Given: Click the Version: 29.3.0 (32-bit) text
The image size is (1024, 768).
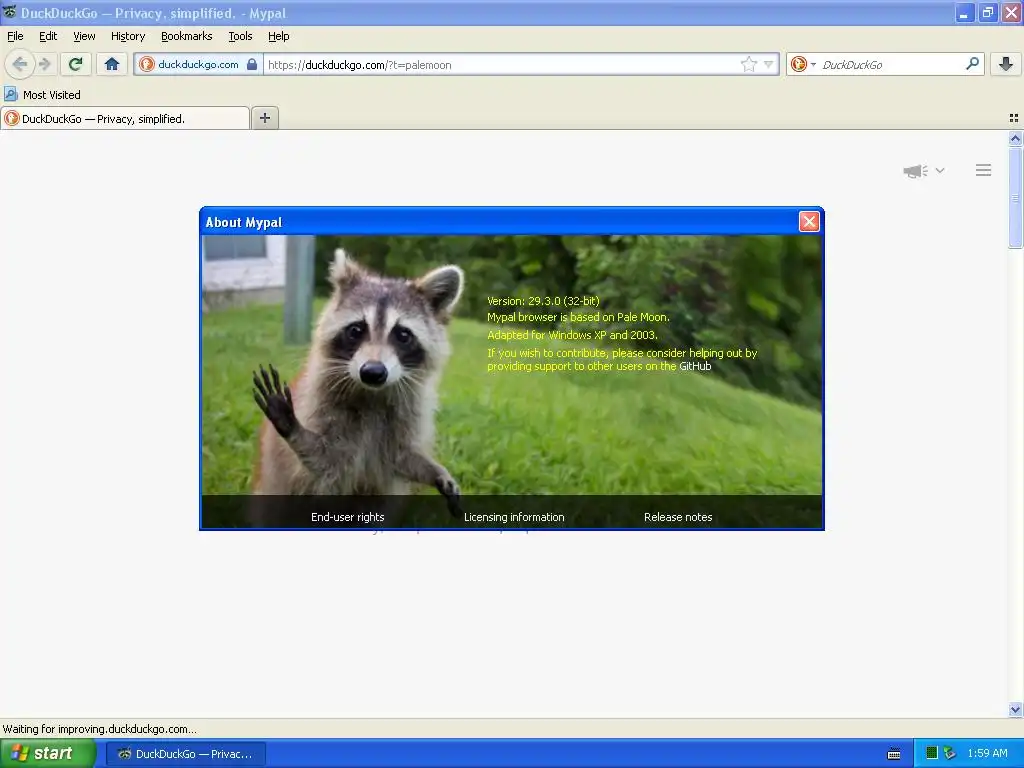Looking at the screenshot, I should (543, 301).
